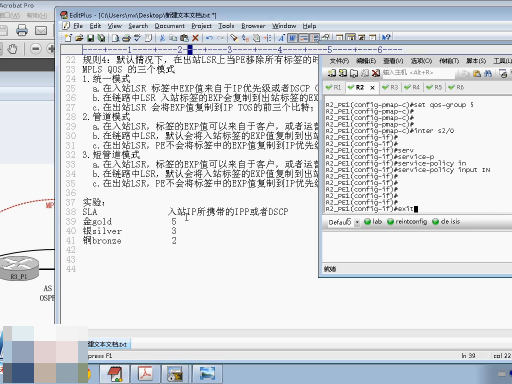
Task: Open EditPlus Edit menu
Action: tap(95, 26)
